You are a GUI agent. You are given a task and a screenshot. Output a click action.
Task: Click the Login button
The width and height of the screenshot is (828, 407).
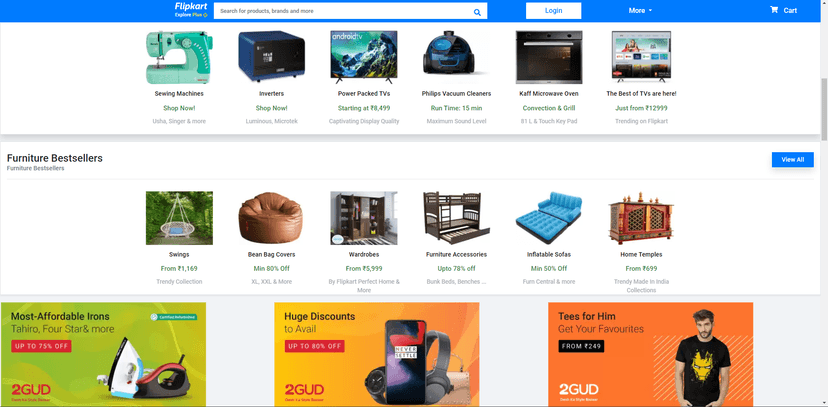[x=553, y=11]
